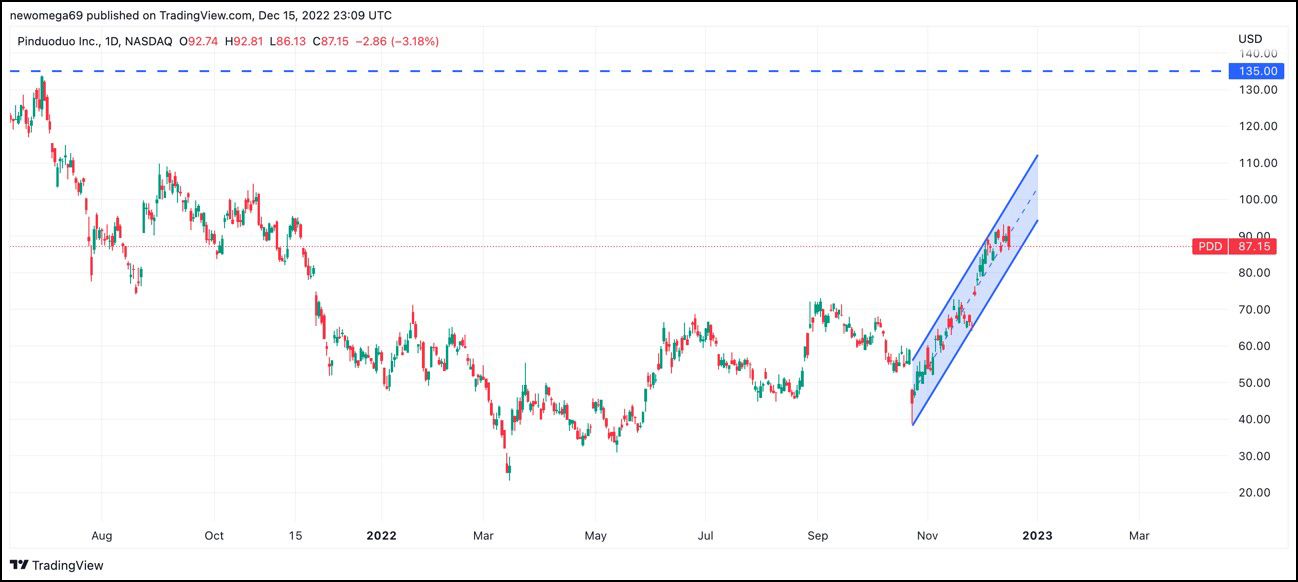Click the lowest candle near March 2022
1298x582 pixels.
509,470
